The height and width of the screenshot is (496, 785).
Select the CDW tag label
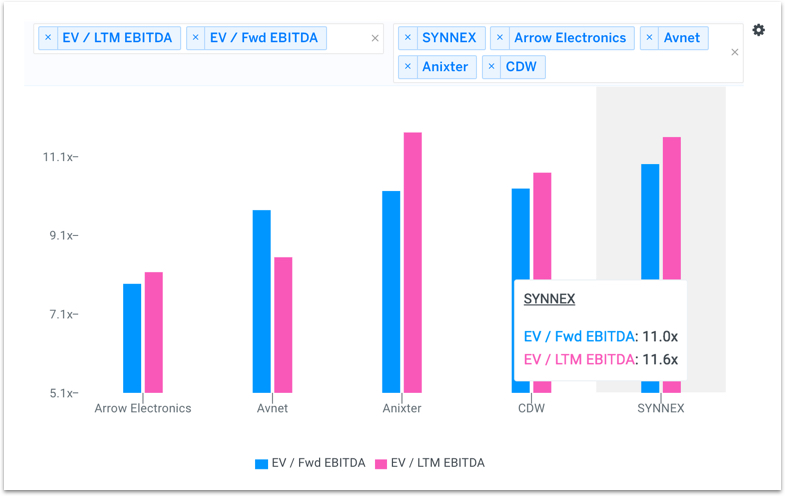tap(521, 67)
